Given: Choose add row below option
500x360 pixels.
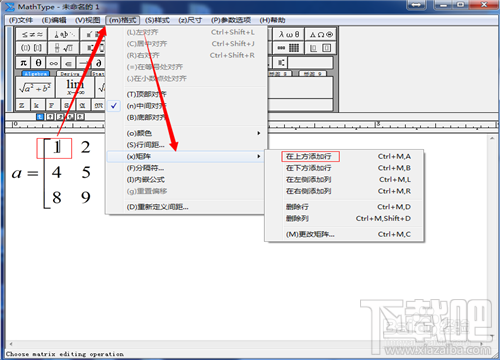Looking at the screenshot, I should pos(347,168).
